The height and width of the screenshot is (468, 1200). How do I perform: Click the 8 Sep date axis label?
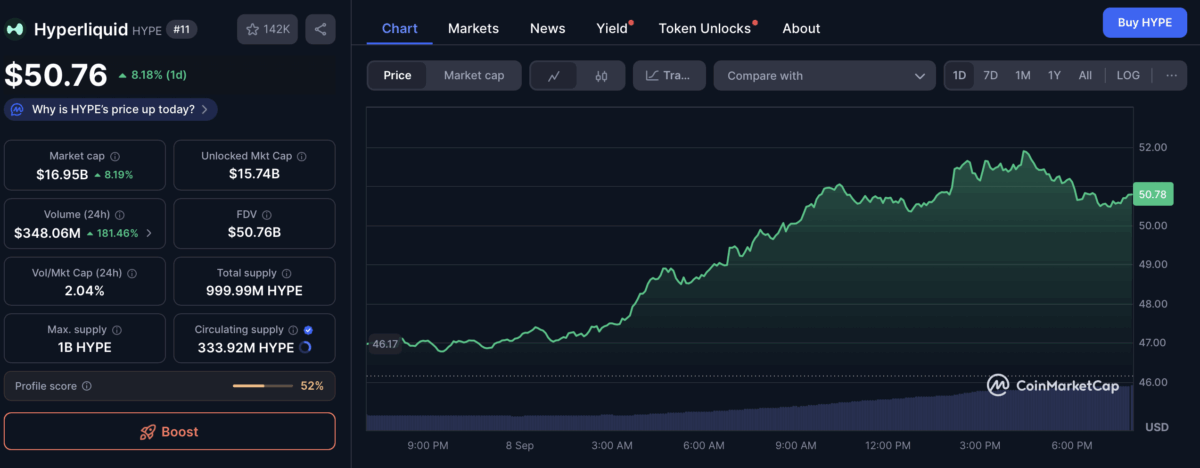[x=518, y=445]
